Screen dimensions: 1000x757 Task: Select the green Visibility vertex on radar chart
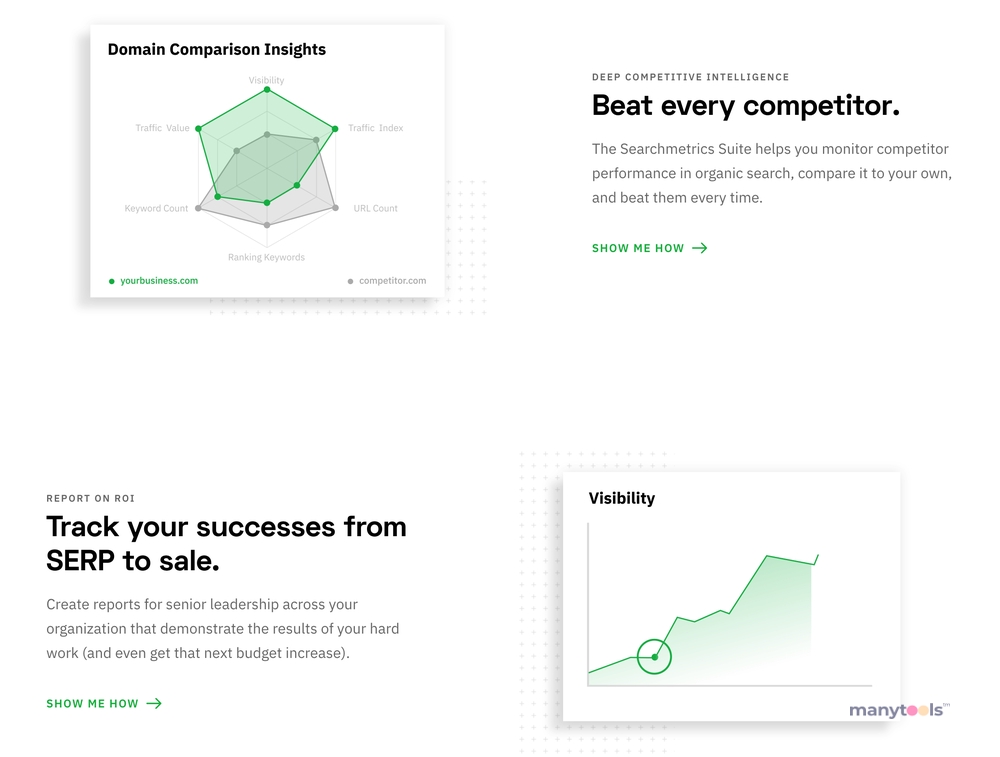tap(267, 90)
